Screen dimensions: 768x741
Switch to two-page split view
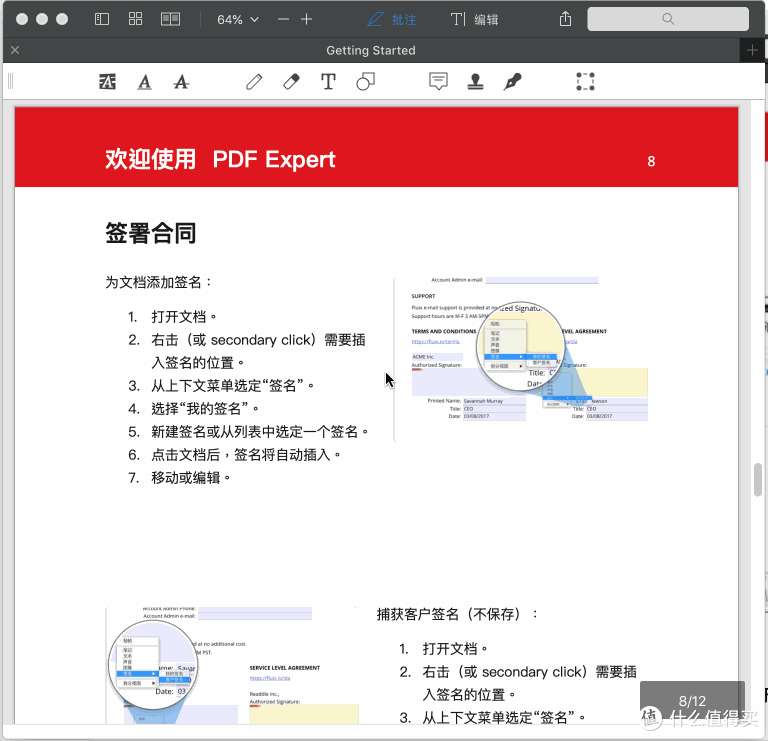click(x=170, y=19)
